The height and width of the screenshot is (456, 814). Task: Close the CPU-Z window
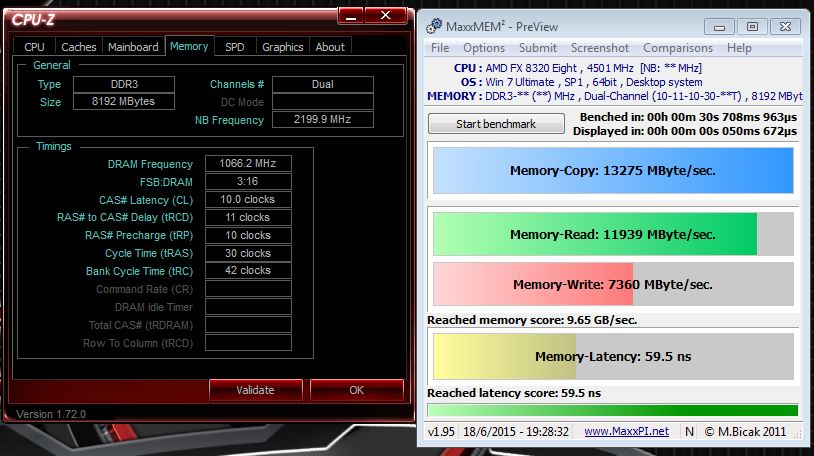click(x=385, y=16)
